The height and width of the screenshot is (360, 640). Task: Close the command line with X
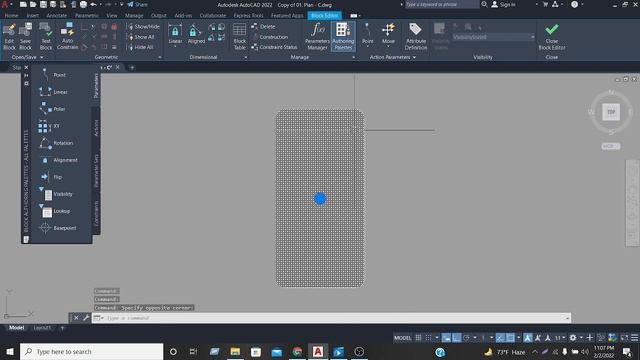(x=76, y=318)
